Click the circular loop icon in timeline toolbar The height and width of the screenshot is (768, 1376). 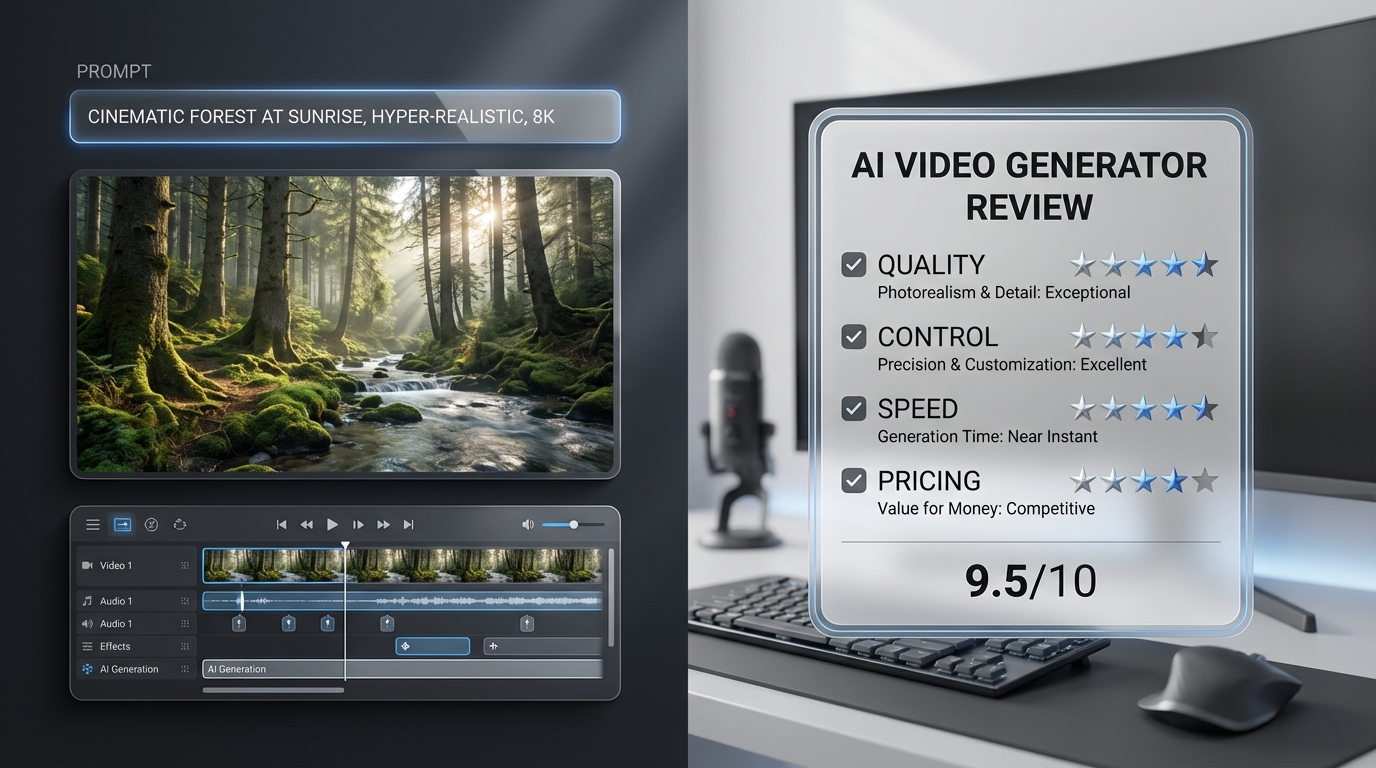(x=180, y=525)
